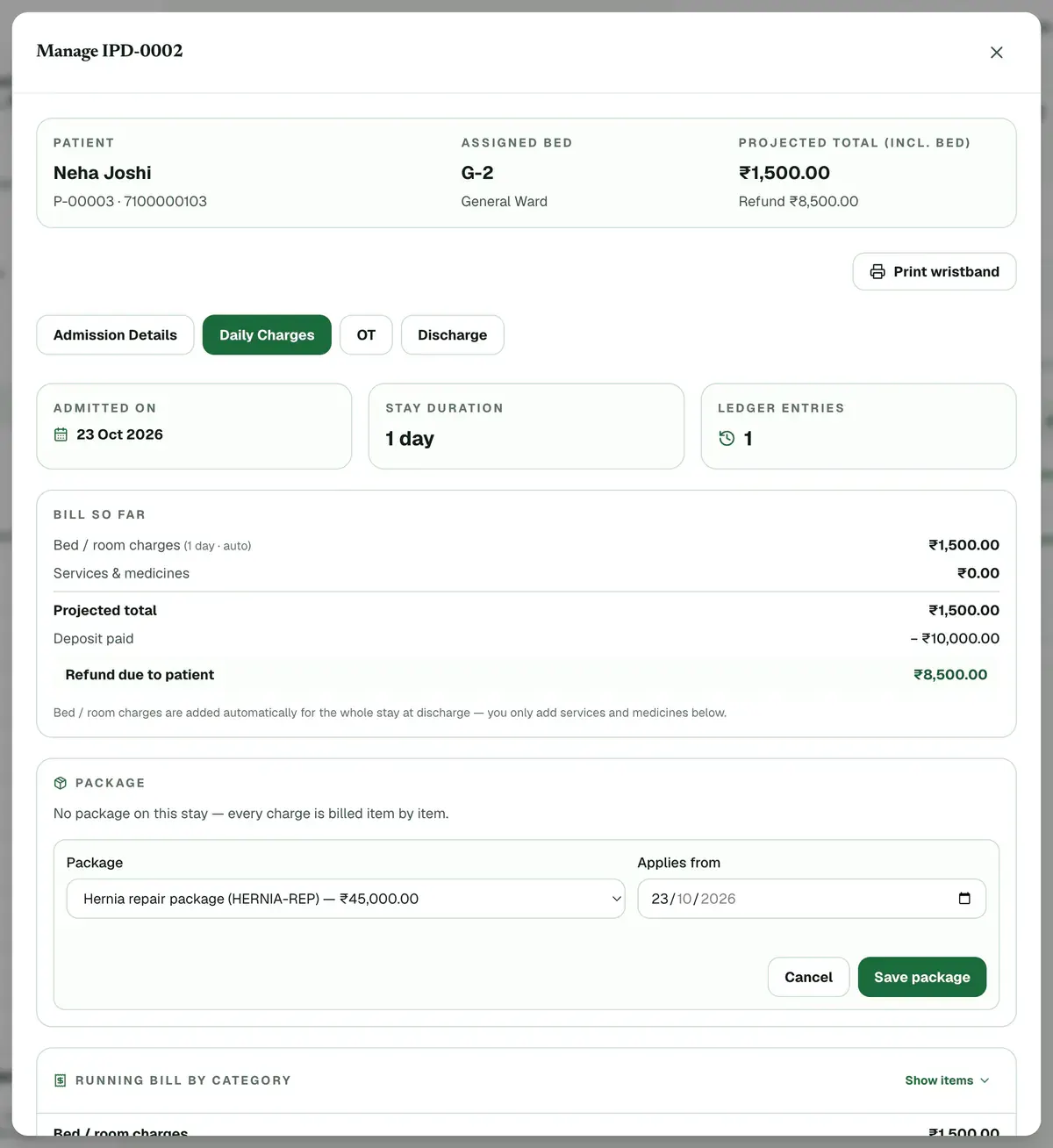
Task: Select the Daily Charges tab
Action: pos(267,335)
